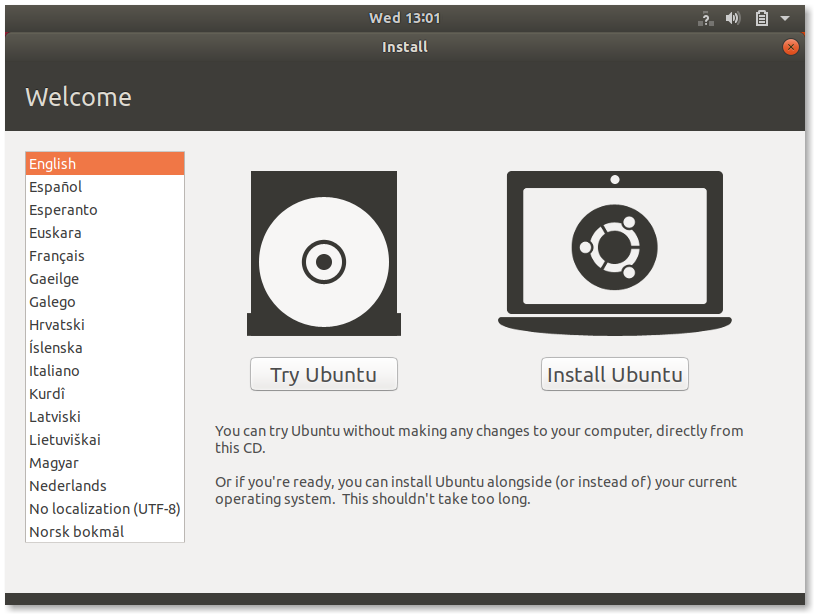Choose No localization (UTF-8) option
The height and width of the screenshot is (614, 814).
pyautogui.click(x=105, y=509)
